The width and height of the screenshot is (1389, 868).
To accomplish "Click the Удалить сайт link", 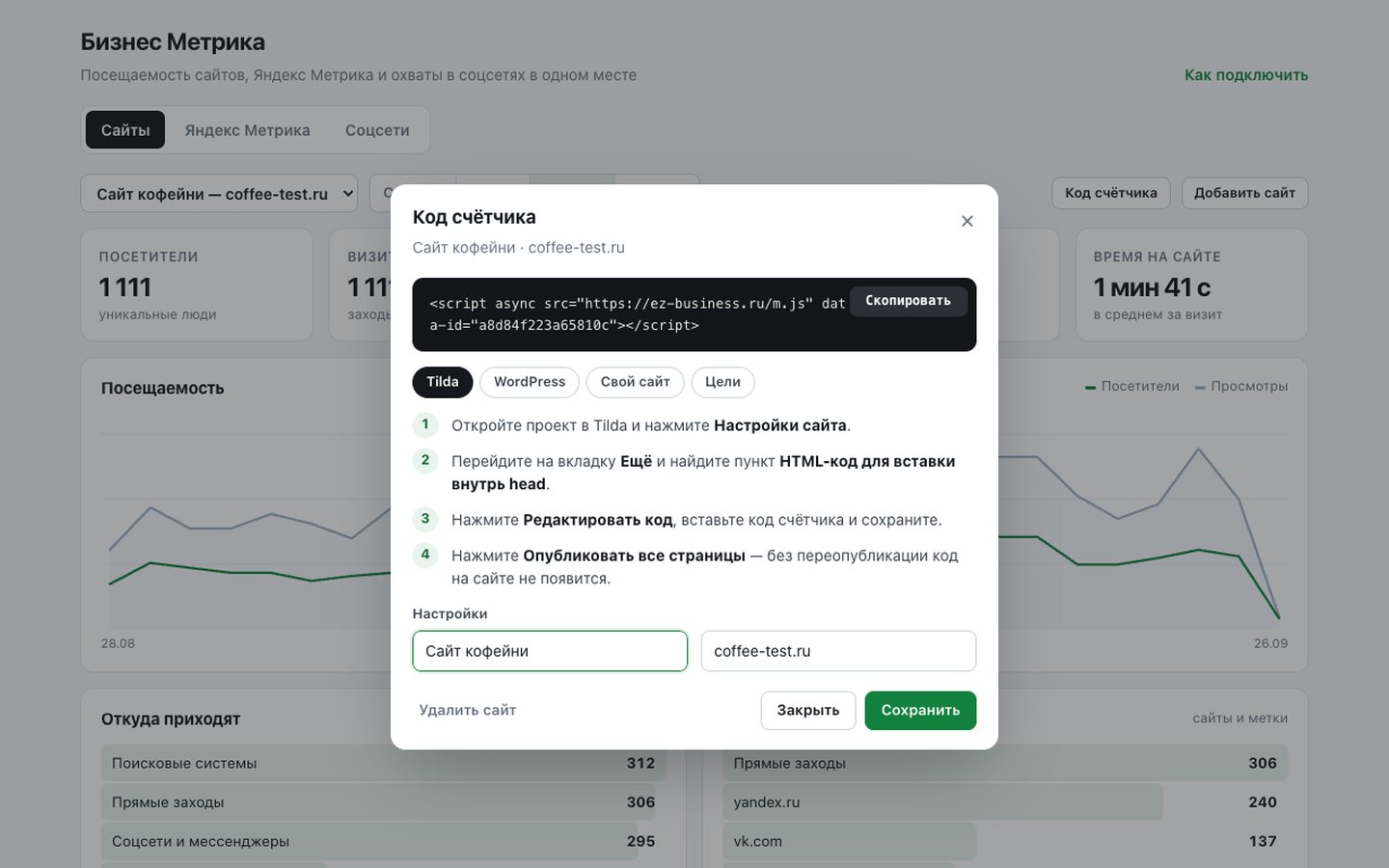I will click(x=468, y=711).
